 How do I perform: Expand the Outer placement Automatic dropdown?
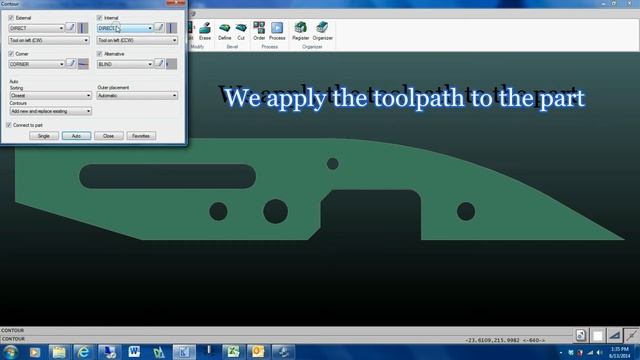point(137,95)
